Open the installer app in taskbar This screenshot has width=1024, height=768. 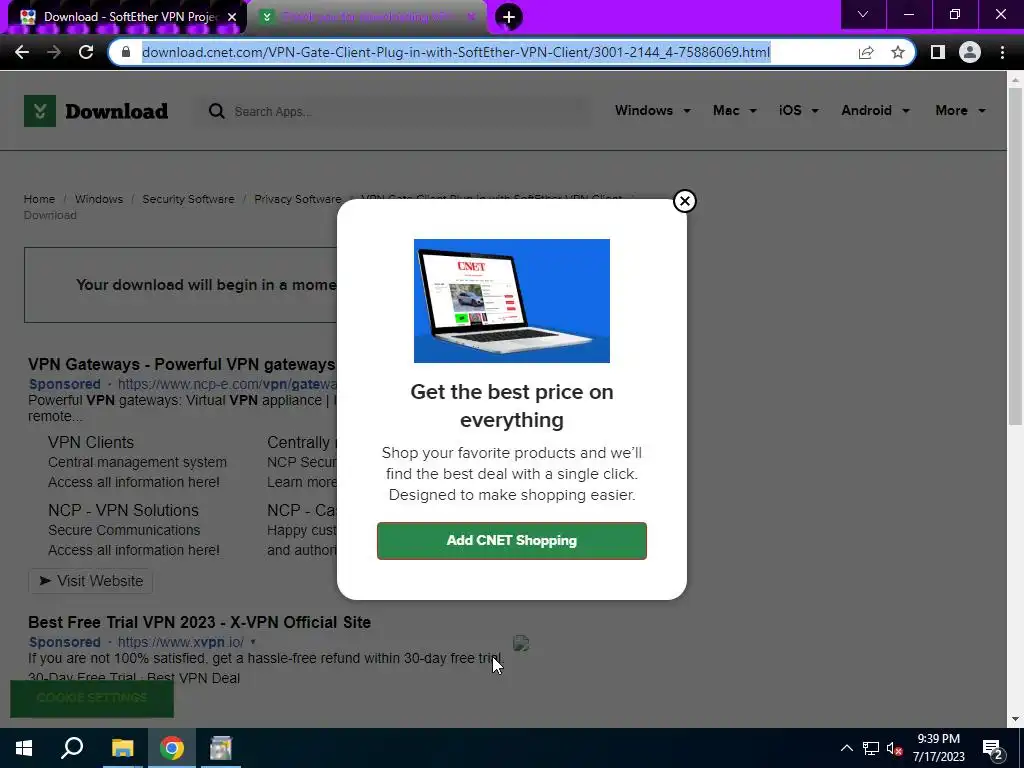[221, 748]
